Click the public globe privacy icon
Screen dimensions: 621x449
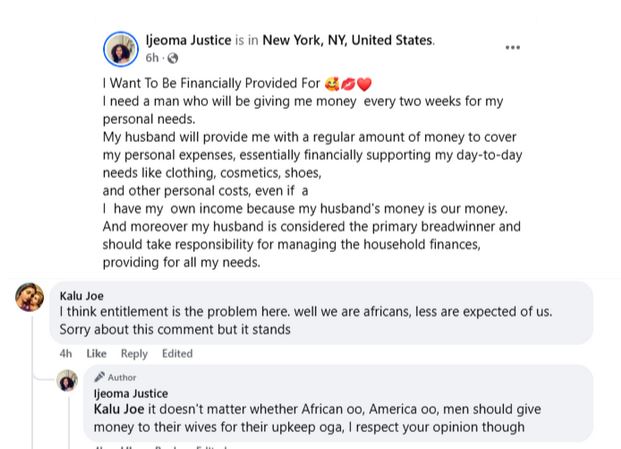pyautogui.click(x=172, y=58)
